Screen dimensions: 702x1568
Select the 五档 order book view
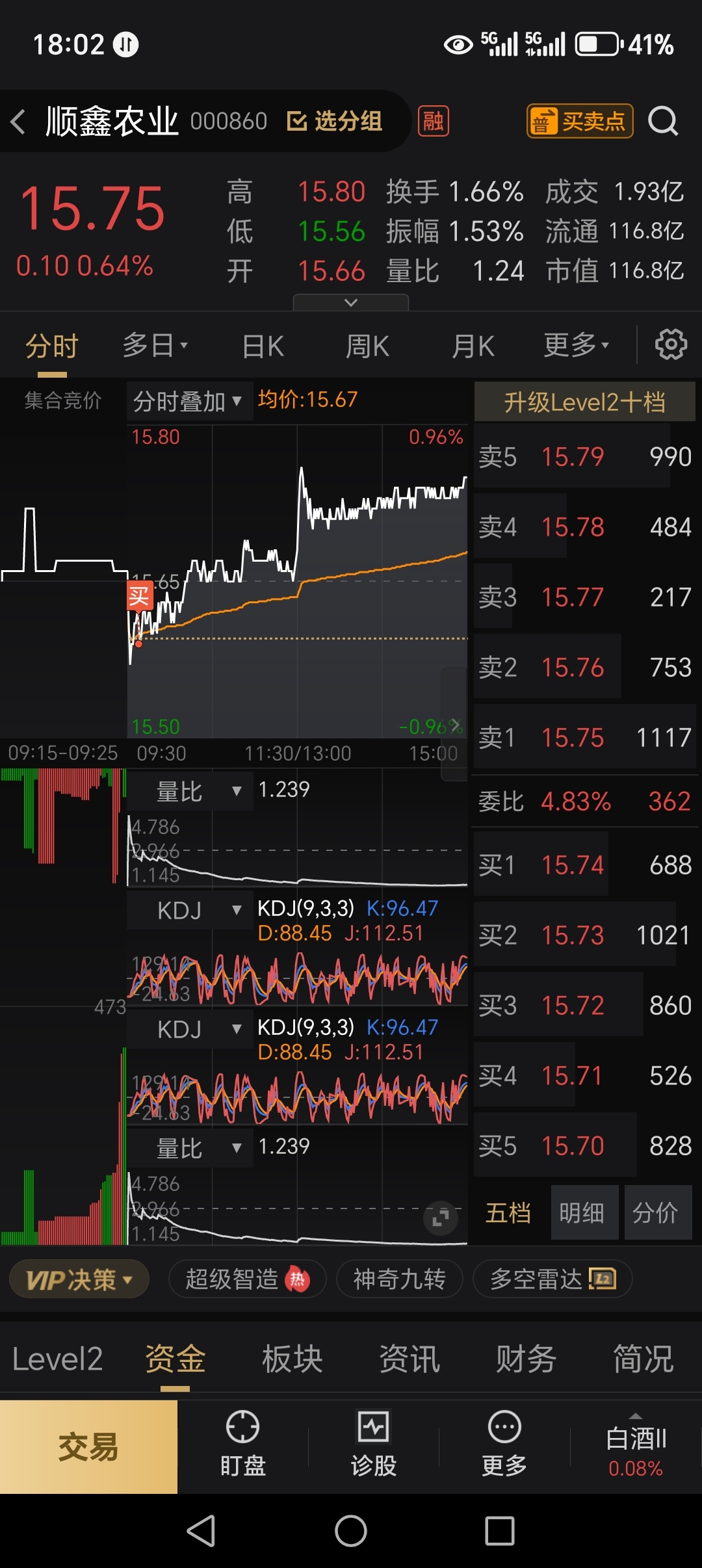(x=508, y=1212)
